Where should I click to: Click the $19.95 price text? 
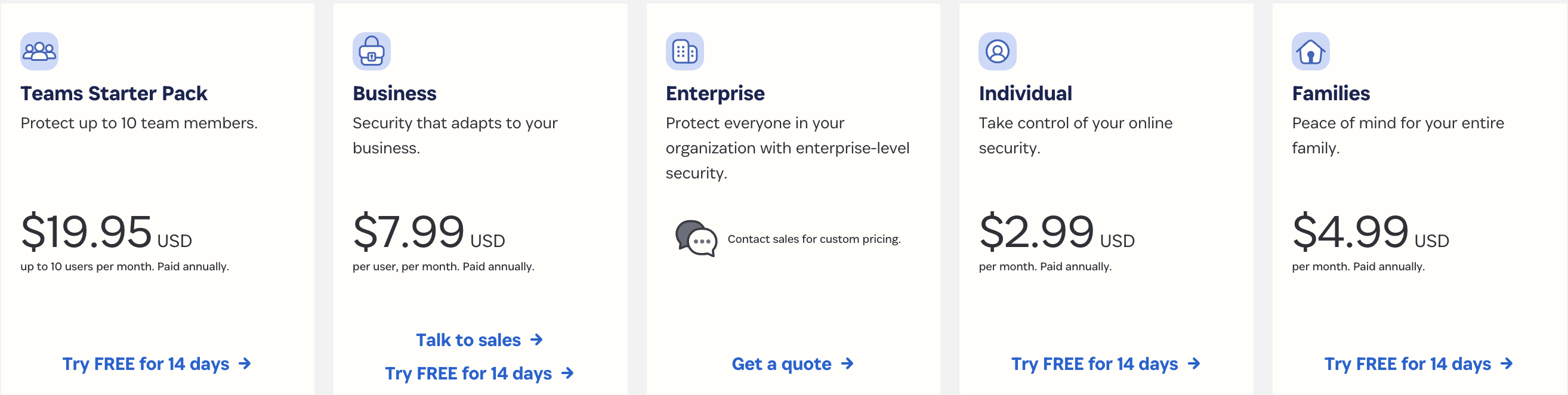87,232
